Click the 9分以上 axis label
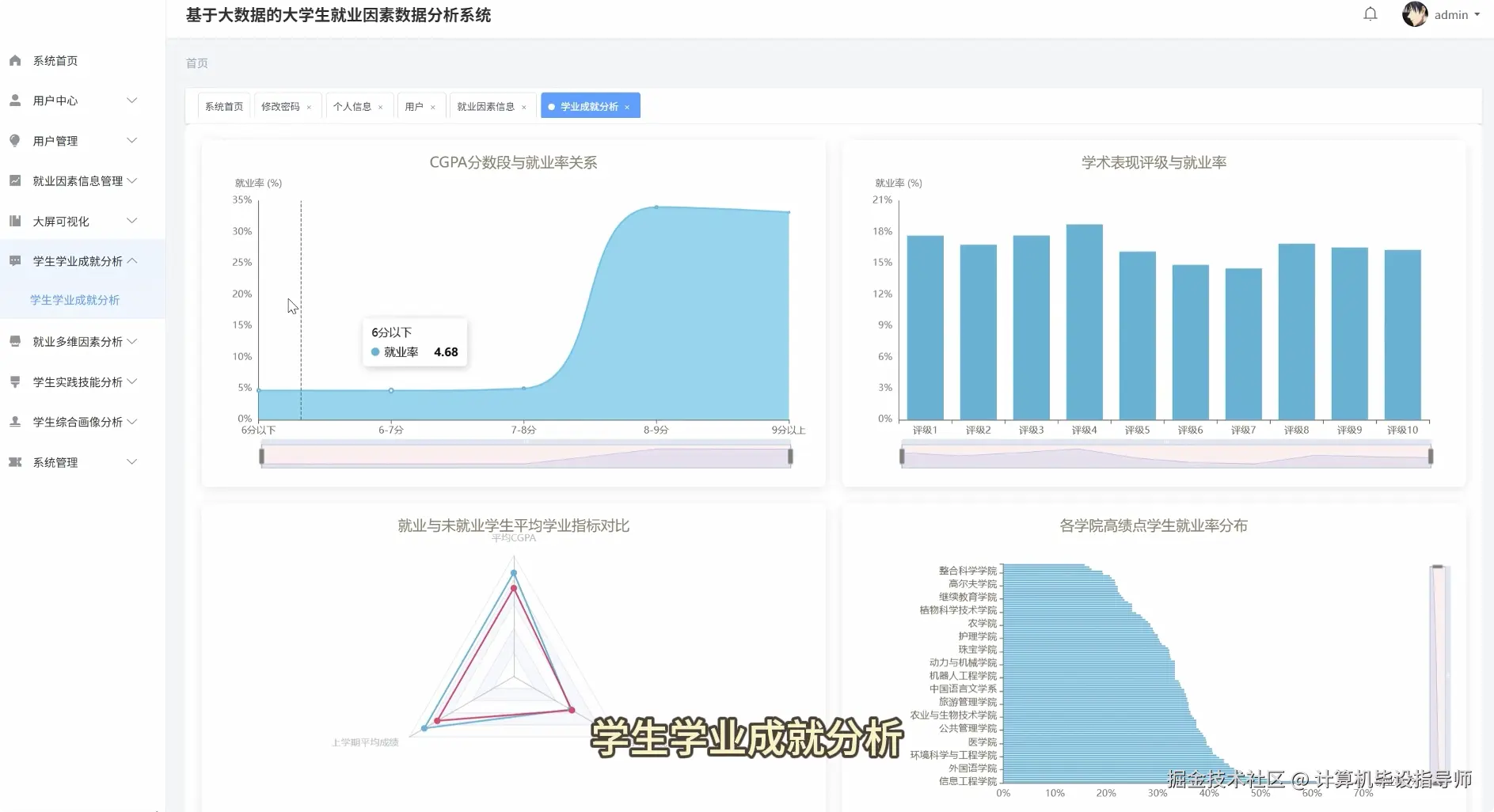This screenshot has width=1494, height=812. (x=788, y=430)
